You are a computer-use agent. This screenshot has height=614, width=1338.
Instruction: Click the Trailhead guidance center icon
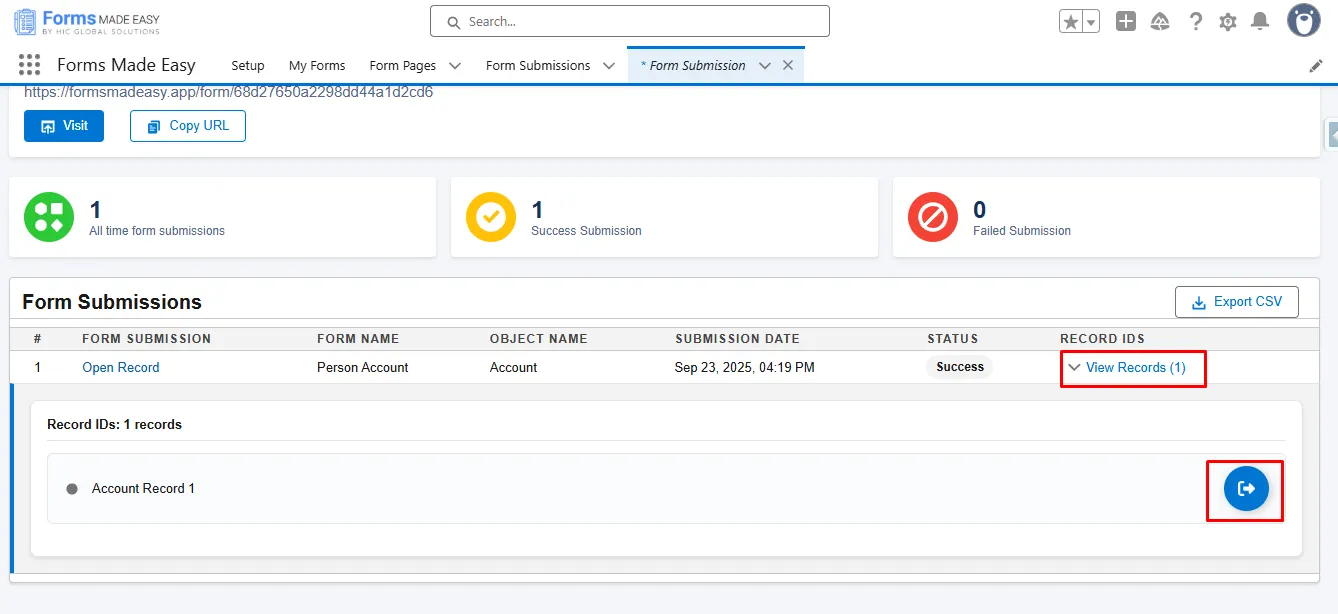click(x=1160, y=21)
